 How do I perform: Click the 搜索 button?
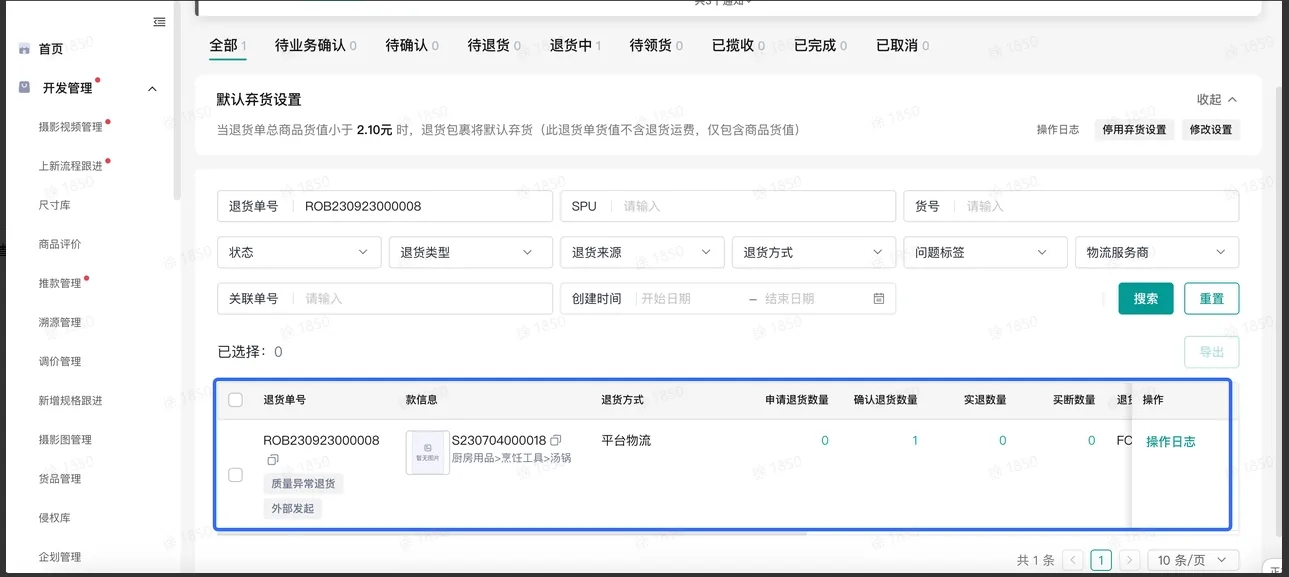(1146, 298)
